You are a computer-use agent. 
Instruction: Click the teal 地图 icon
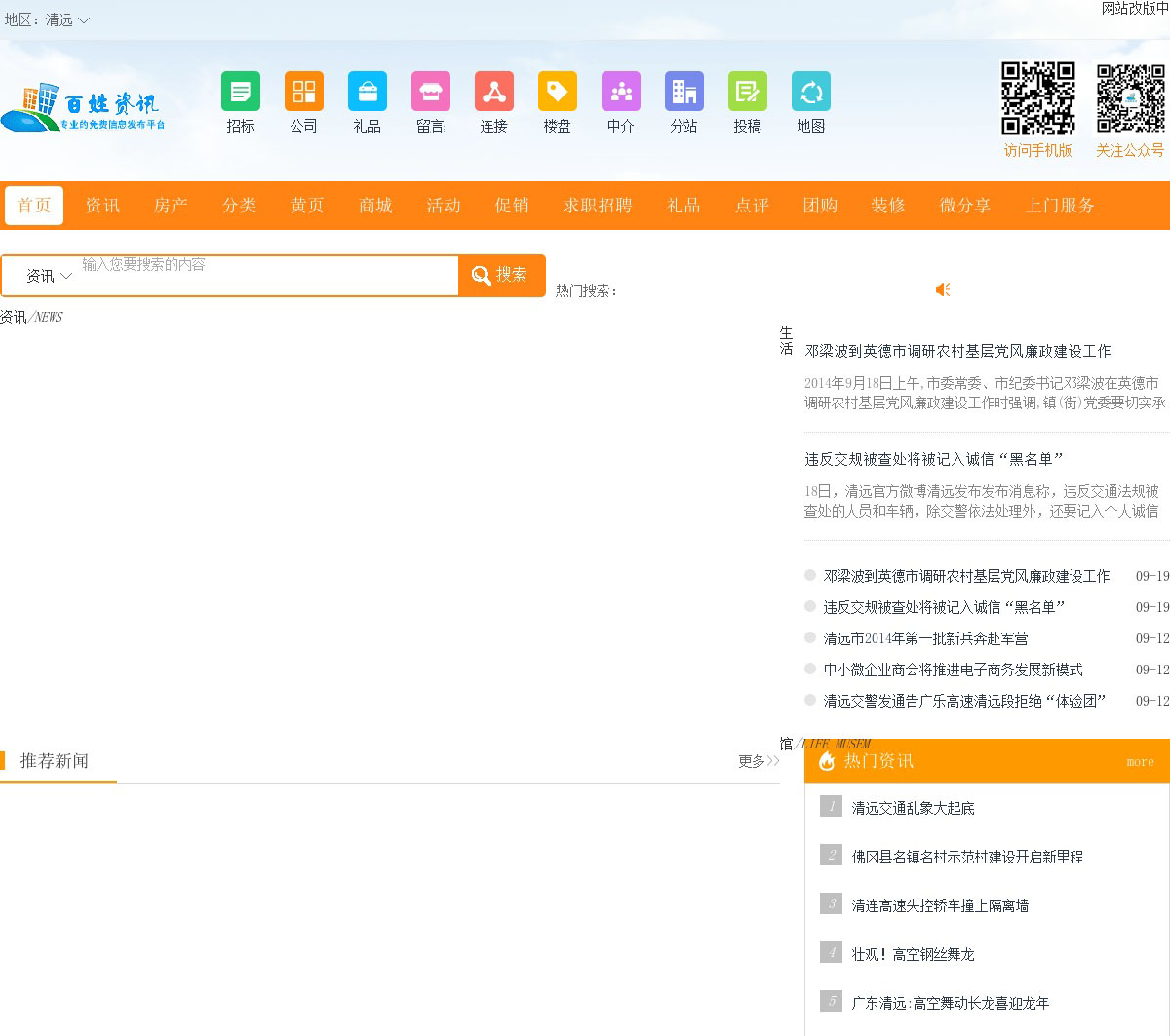tap(810, 92)
